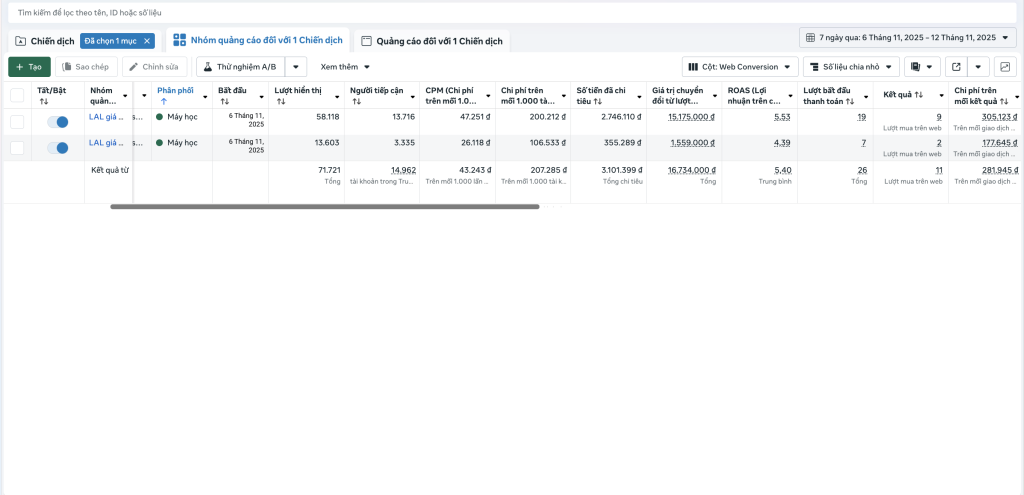1024x495 pixels.
Task: Remove the 'Đã chọn 1 mục' filter
Action: [x=147, y=41]
